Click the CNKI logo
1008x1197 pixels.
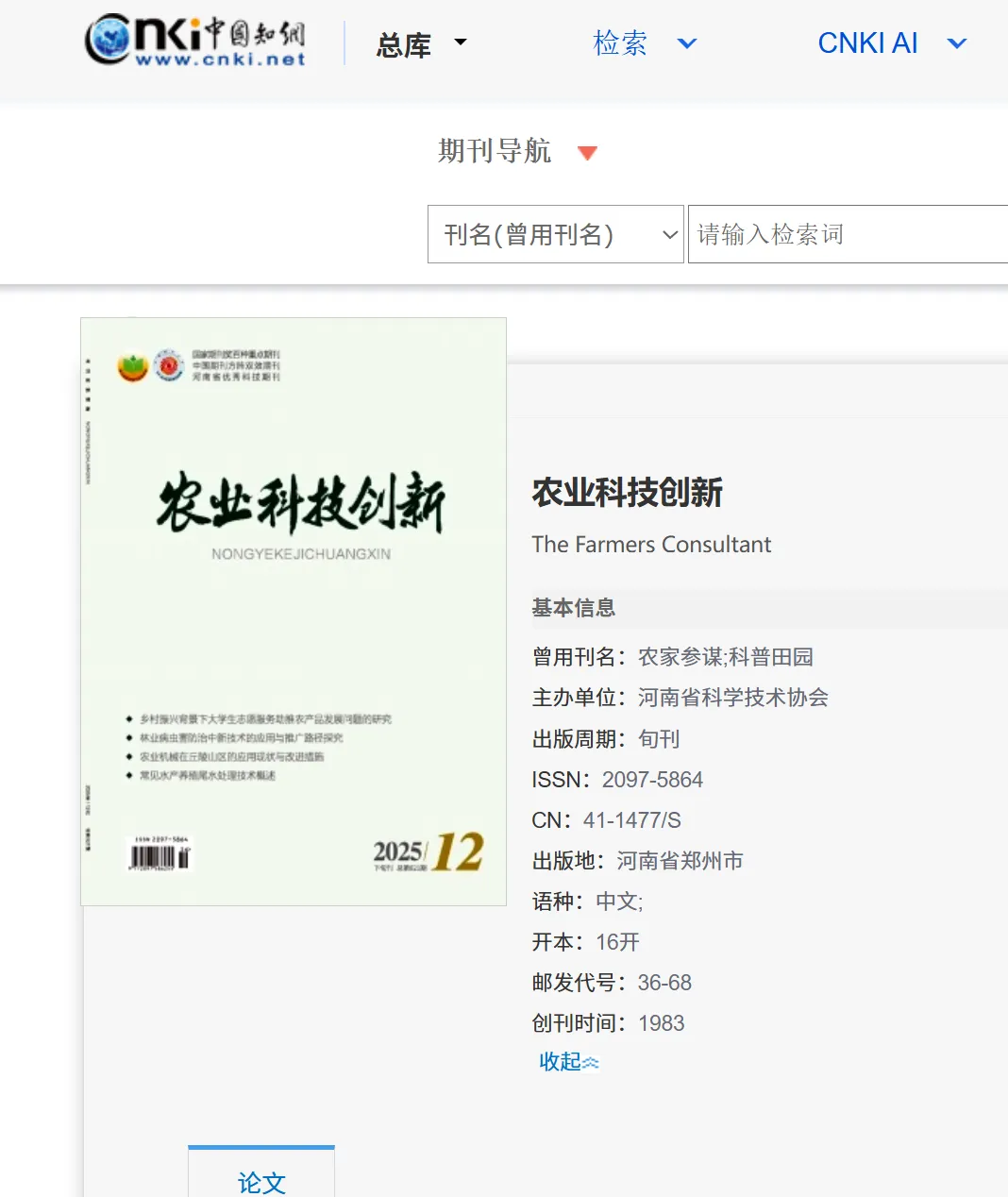click(195, 42)
